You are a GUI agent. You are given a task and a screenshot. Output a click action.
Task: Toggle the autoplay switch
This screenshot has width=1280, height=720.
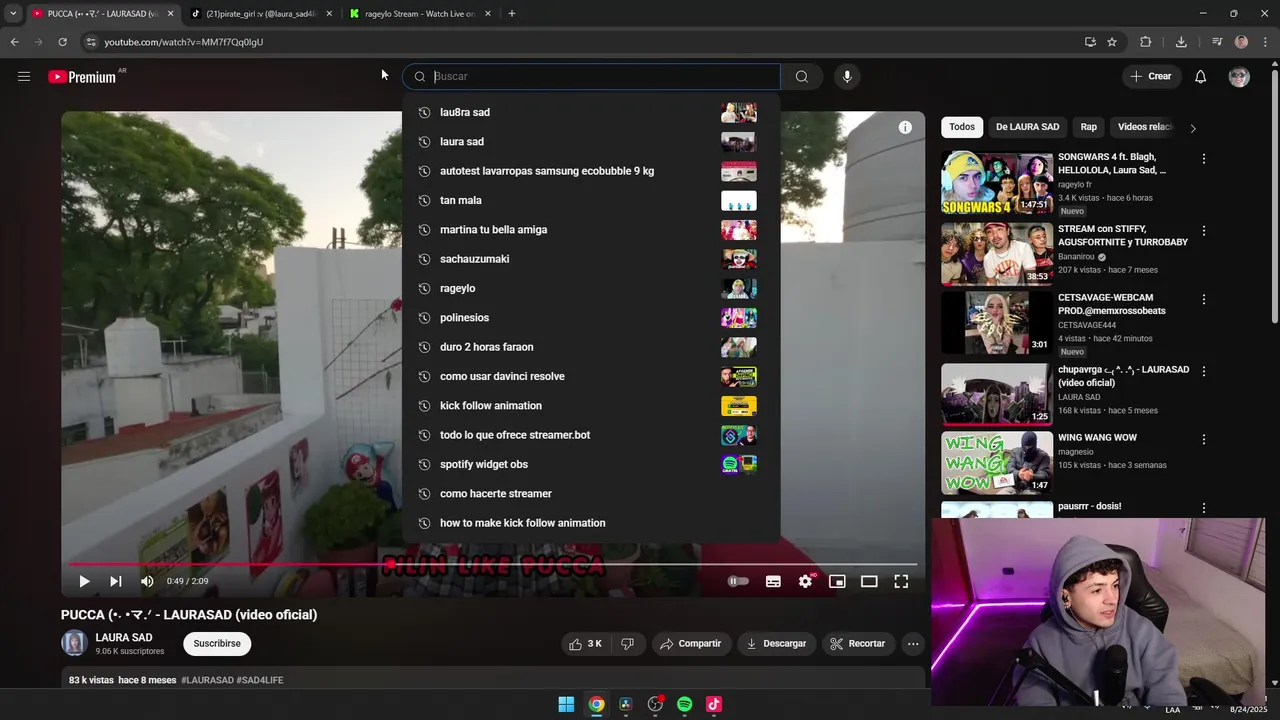coord(738,581)
